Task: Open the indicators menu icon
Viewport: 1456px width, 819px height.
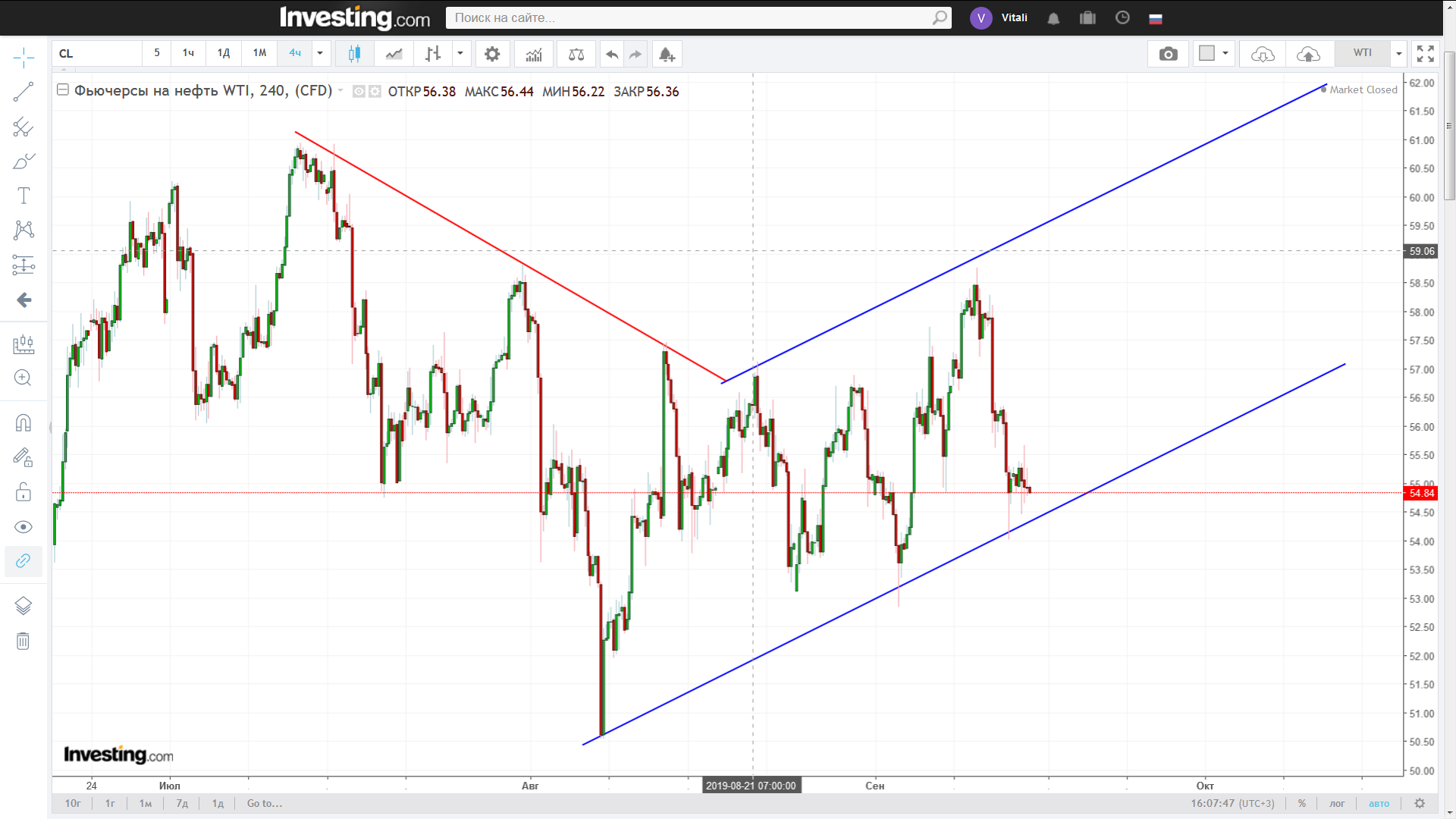Action: [534, 54]
